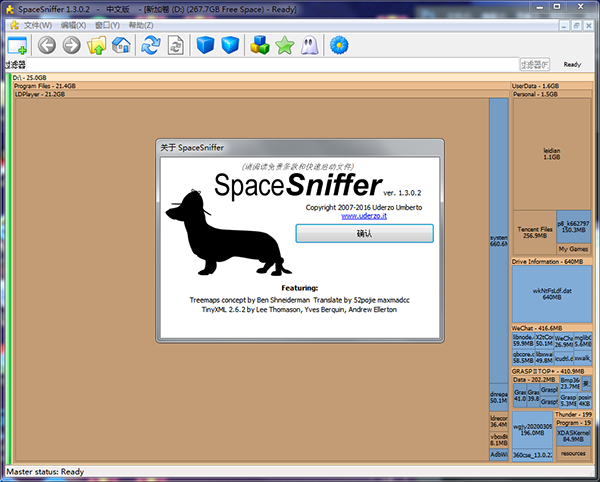600x482 pixels.
Task: Close the inner child window
Action: click(x=589, y=26)
